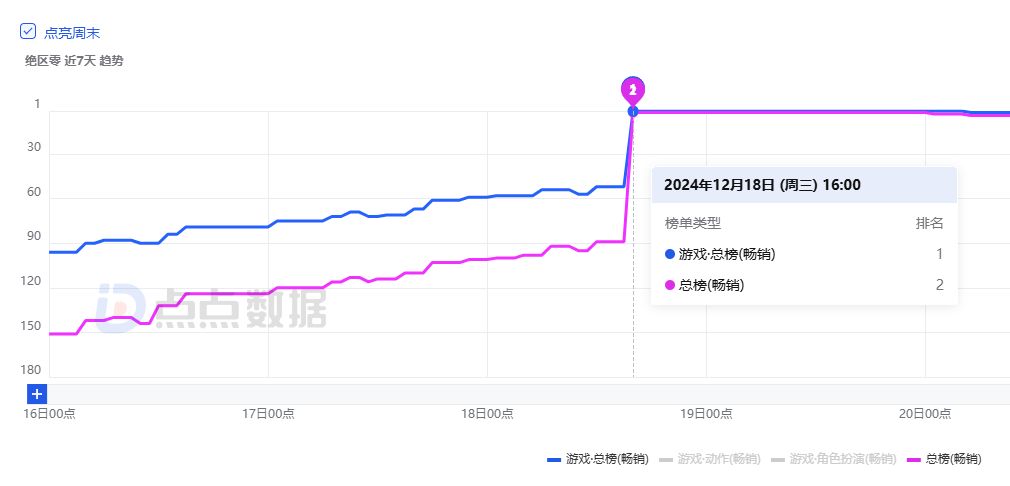The width and height of the screenshot is (1010, 486).
Task: Hide the blue 游戏·总榜(畅销) legend series
Action: (598, 459)
